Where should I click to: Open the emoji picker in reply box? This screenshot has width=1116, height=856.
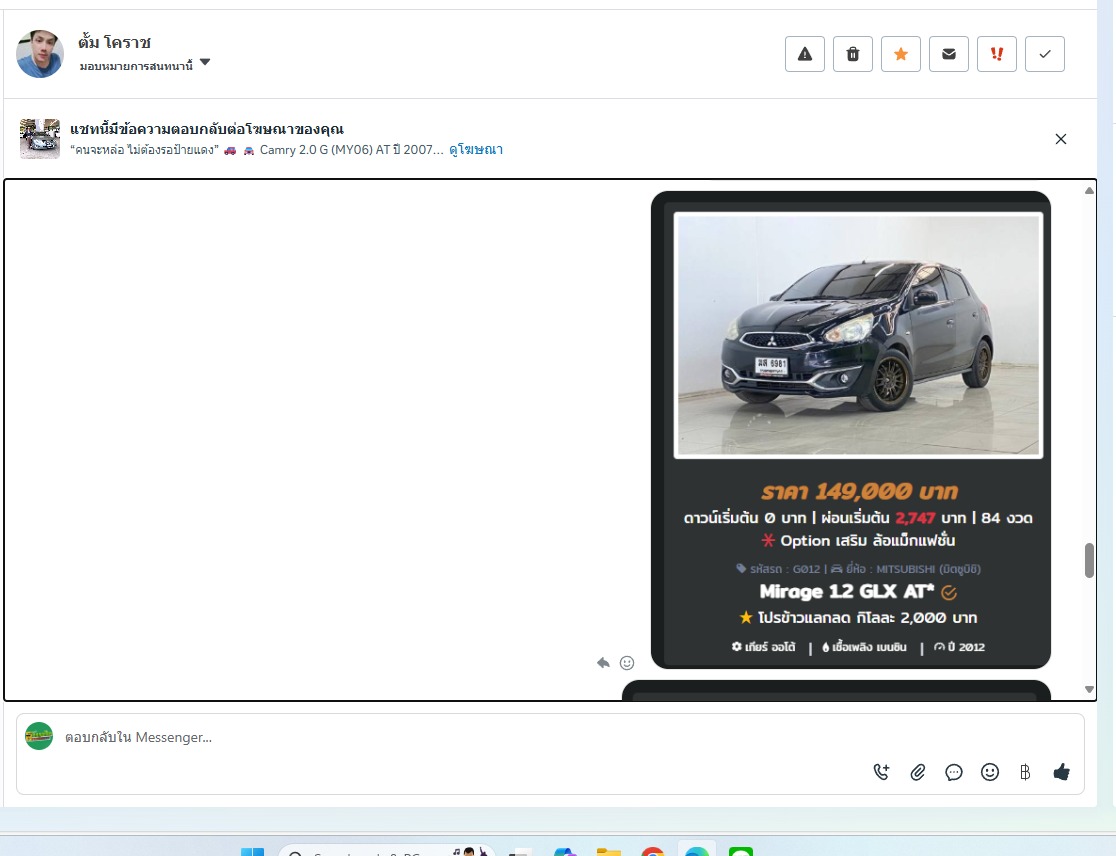pos(989,772)
